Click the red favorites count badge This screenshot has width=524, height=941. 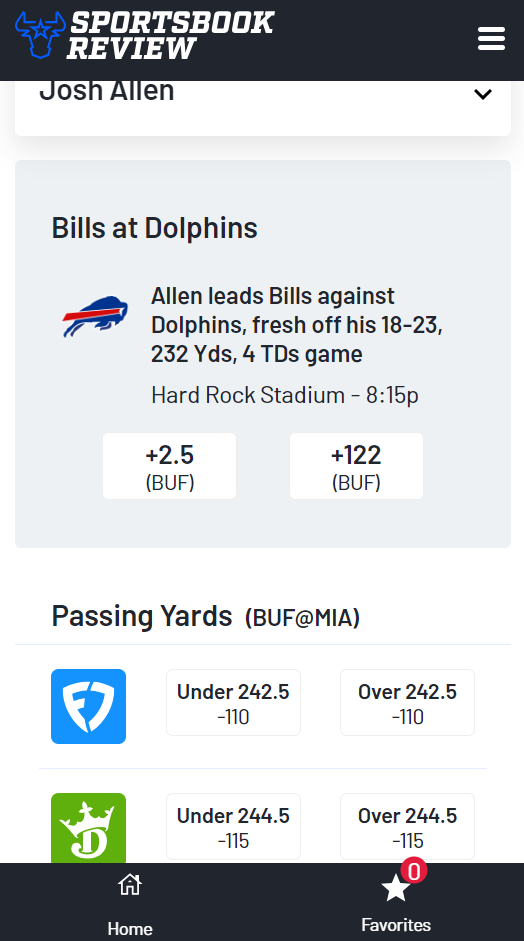(x=414, y=870)
